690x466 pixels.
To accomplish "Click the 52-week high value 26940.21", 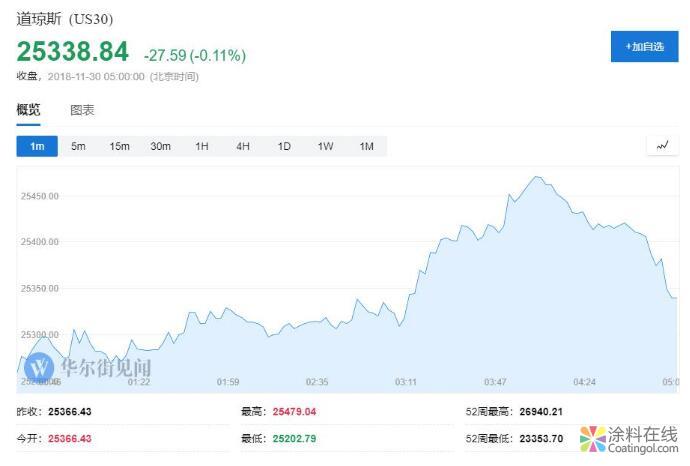I will (541, 411).
